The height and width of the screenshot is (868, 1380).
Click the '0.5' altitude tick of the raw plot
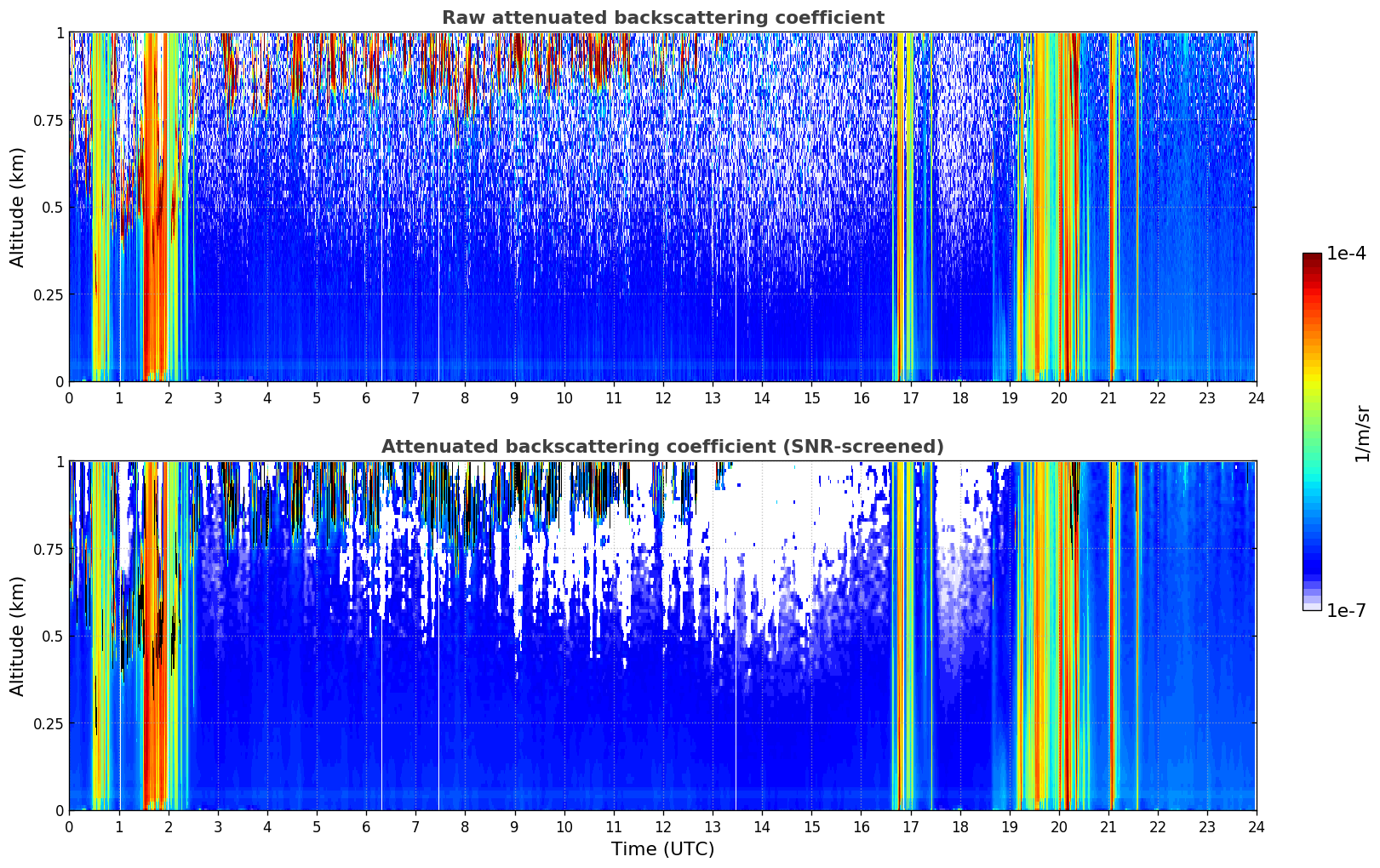53,207
